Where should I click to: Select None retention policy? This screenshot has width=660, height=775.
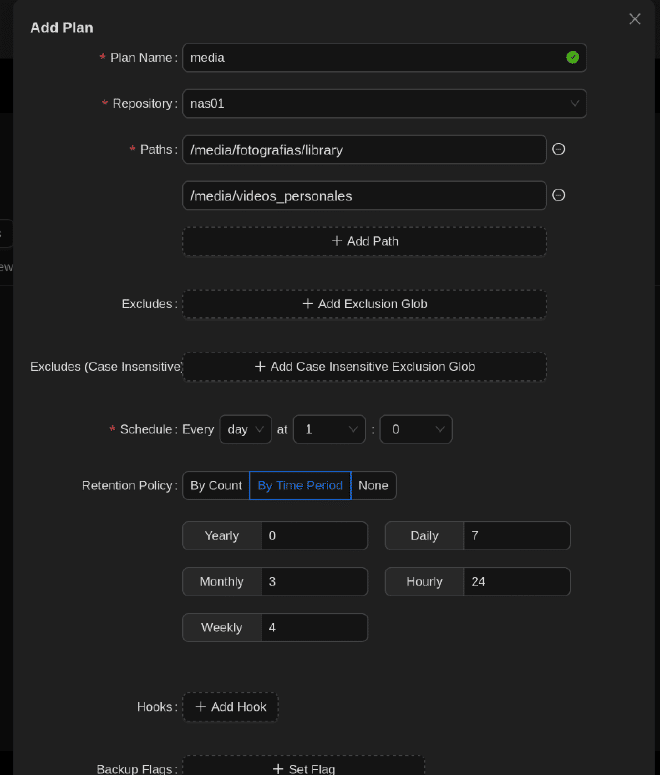tap(373, 485)
